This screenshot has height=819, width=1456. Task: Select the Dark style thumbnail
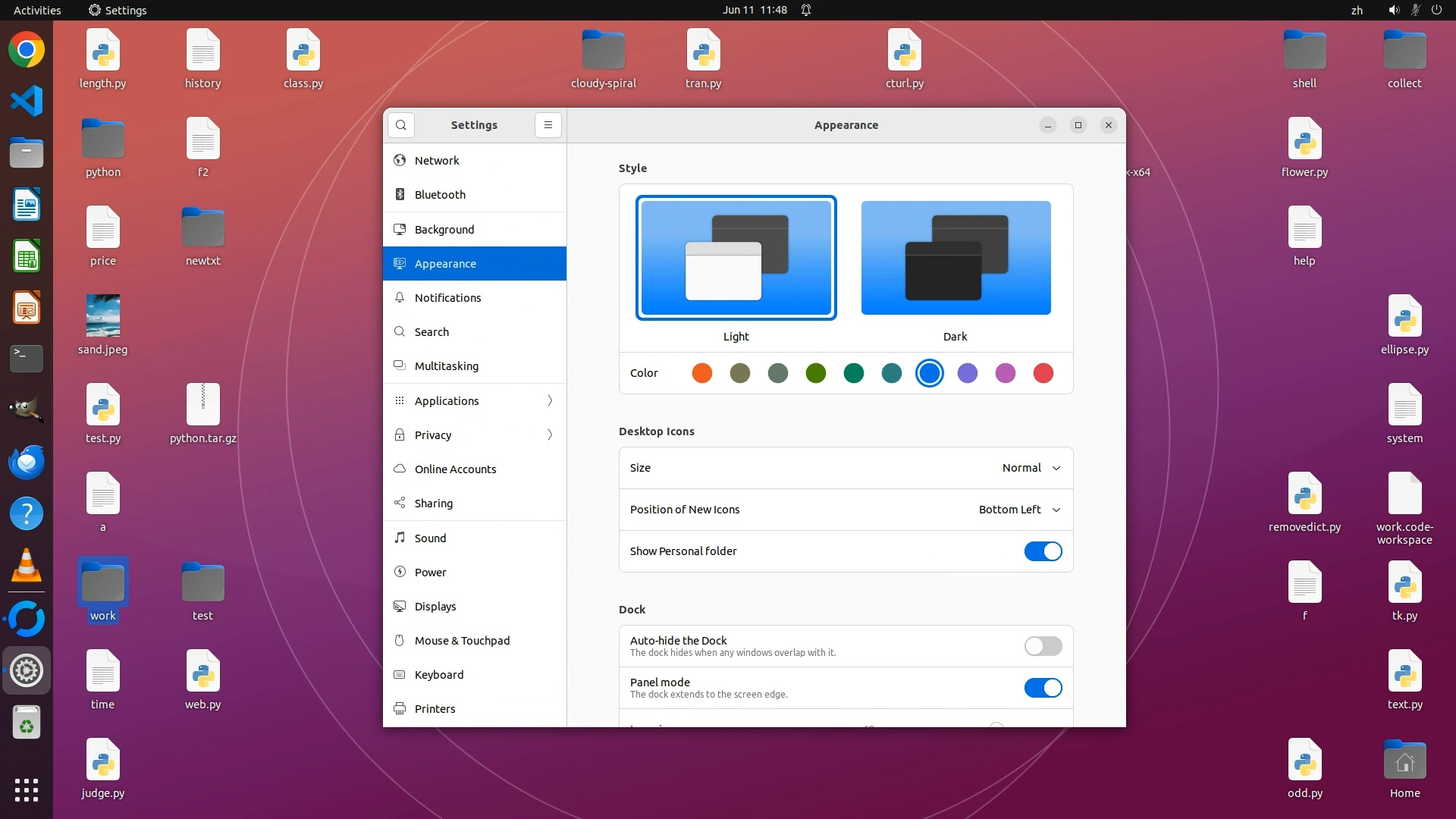click(955, 258)
